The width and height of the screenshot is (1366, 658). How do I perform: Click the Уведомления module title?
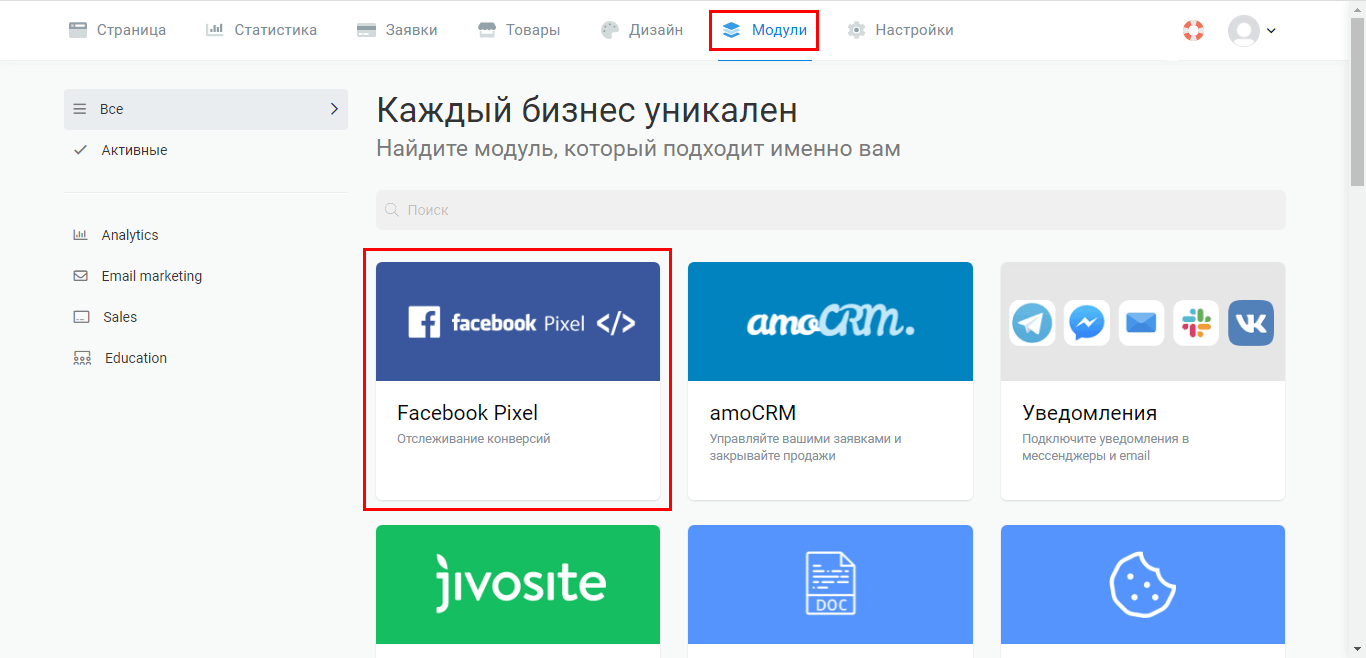[x=1090, y=413]
